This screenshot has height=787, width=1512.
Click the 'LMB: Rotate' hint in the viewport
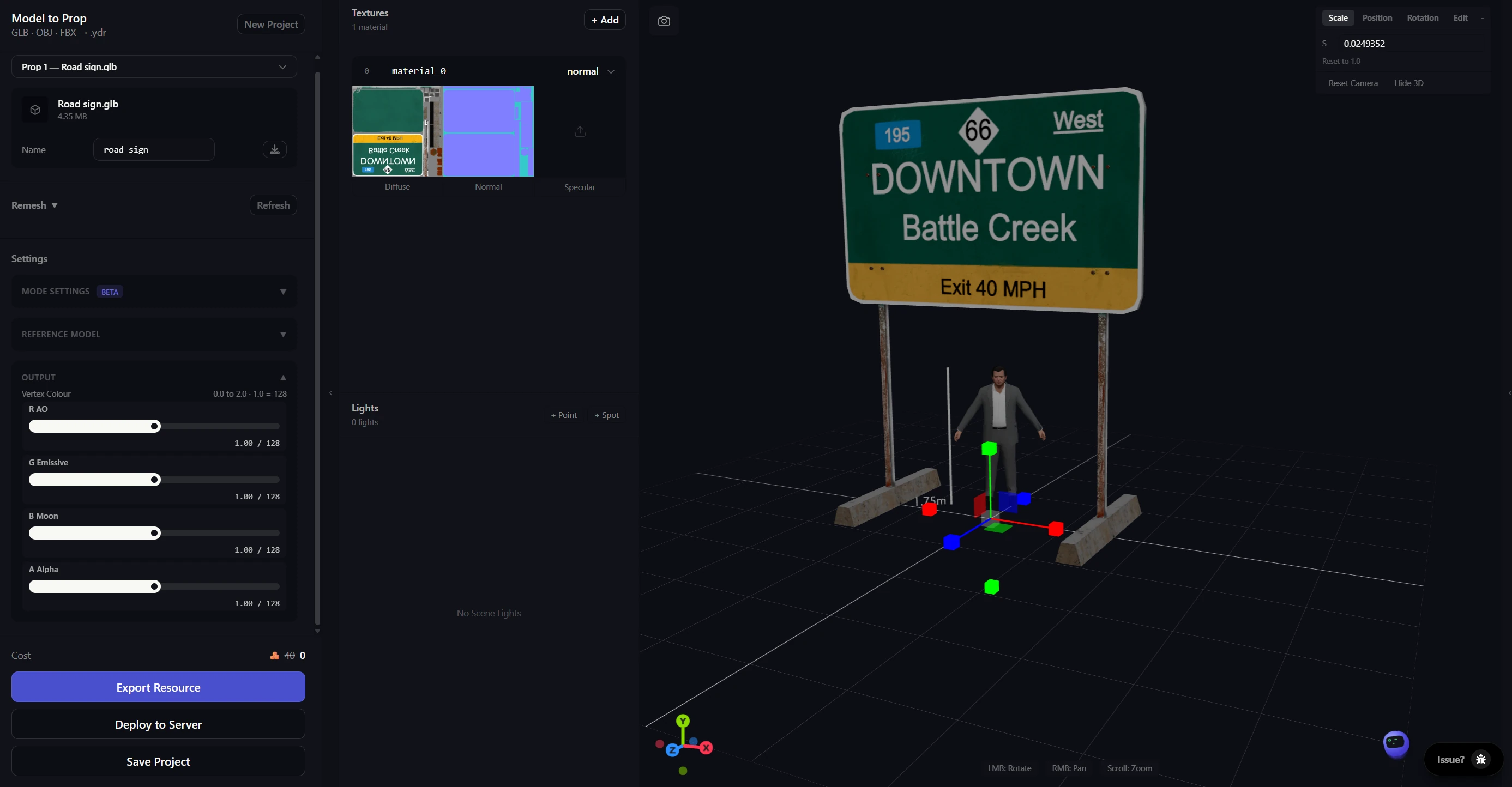1010,768
